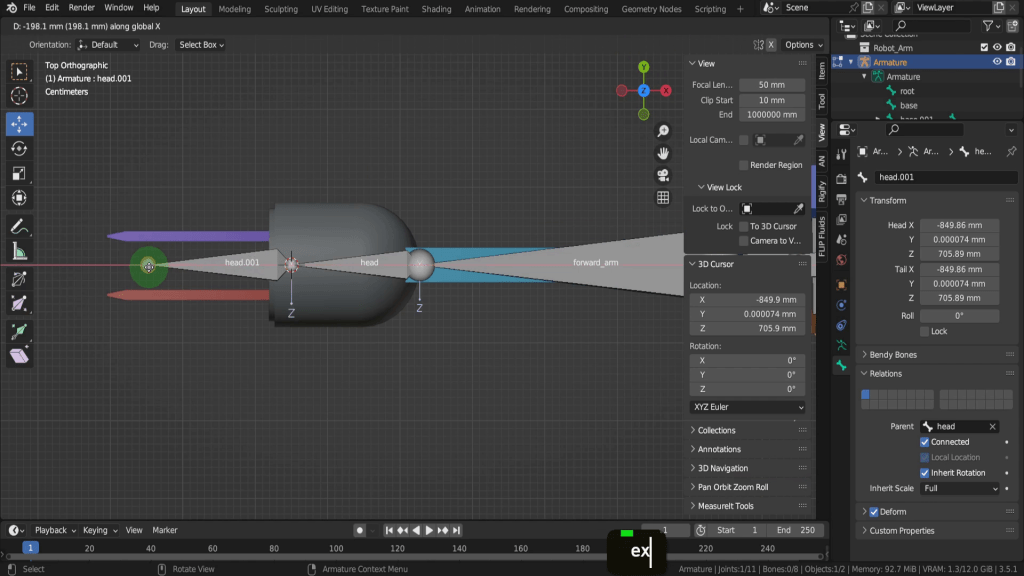The width and height of the screenshot is (1024, 576).
Task: Activate the Scale tool
Action: click(19, 173)
